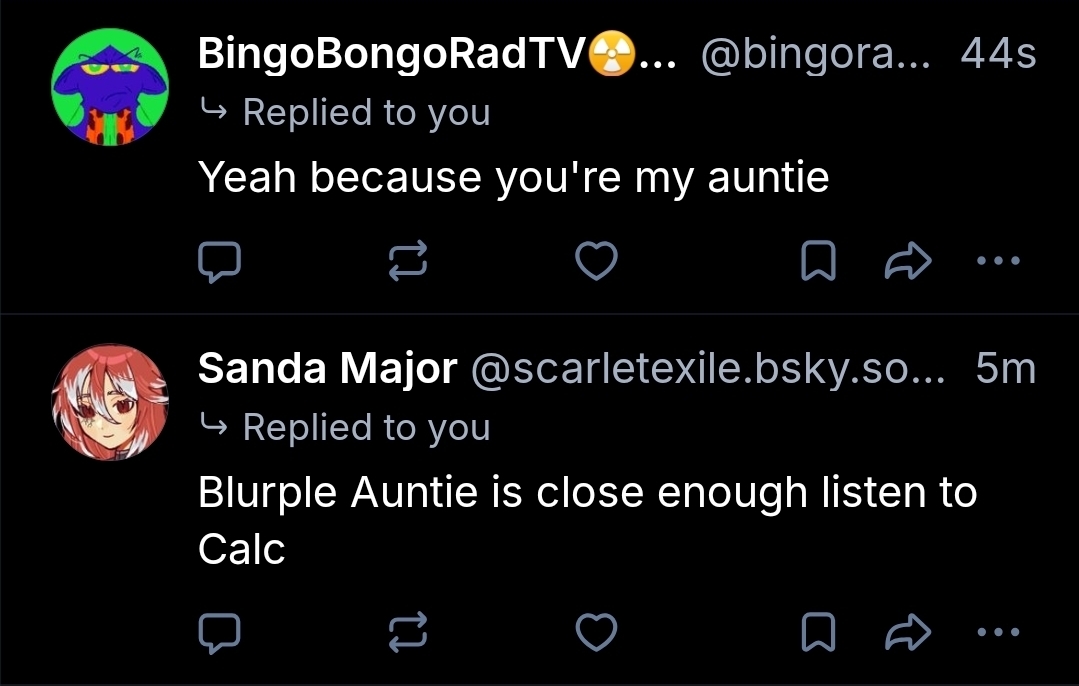Like Sanda Major's post
This screenshot has width=1079, height=686.
click(597, 632)
